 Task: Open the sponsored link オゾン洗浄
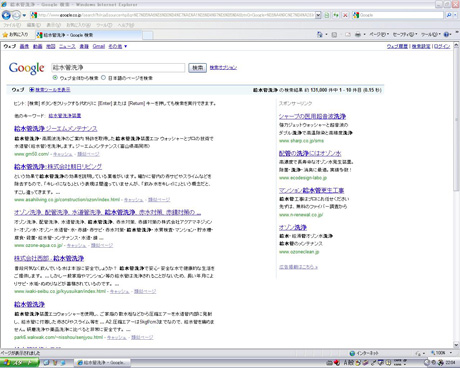[293, 227]
